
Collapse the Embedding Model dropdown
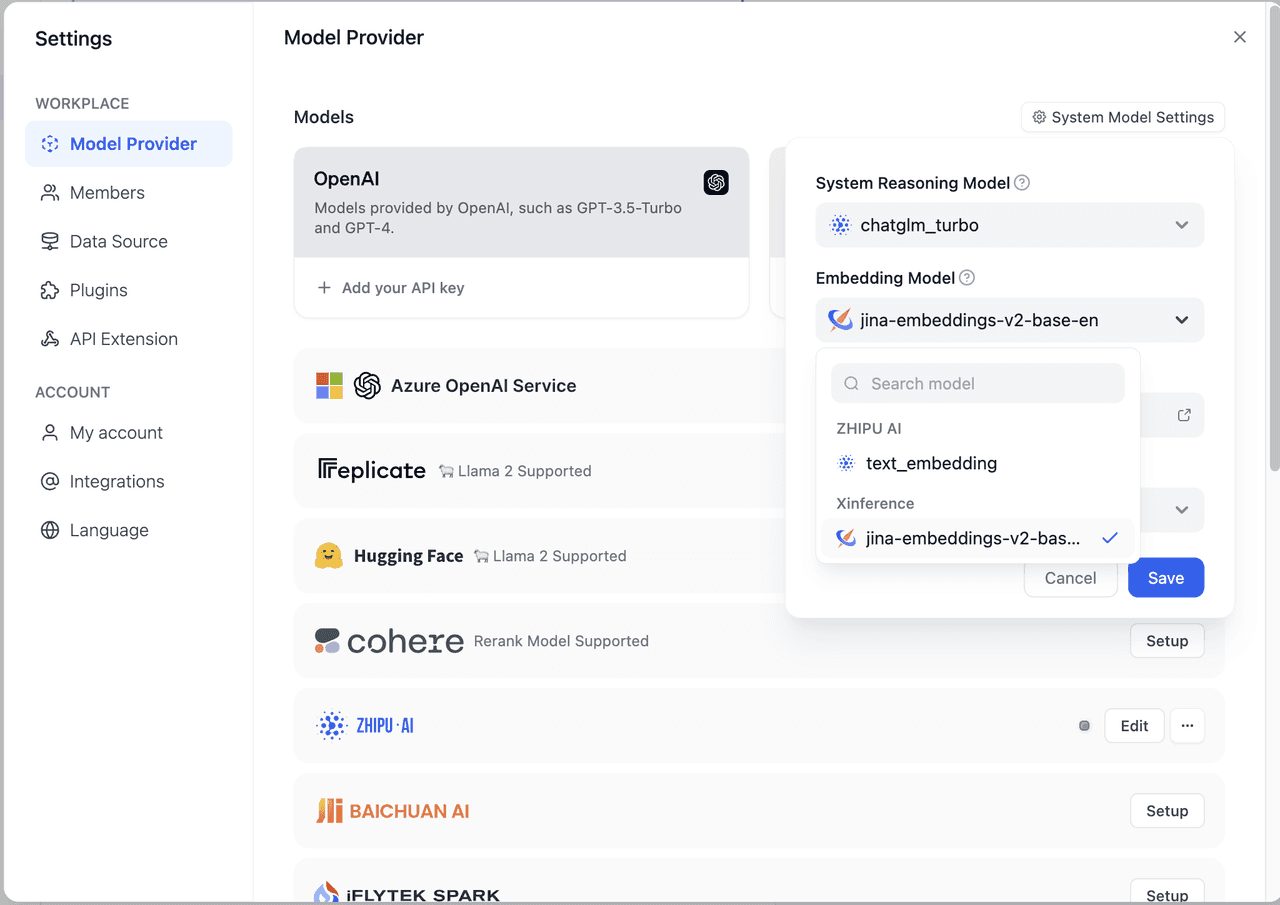click(1009, 320)
